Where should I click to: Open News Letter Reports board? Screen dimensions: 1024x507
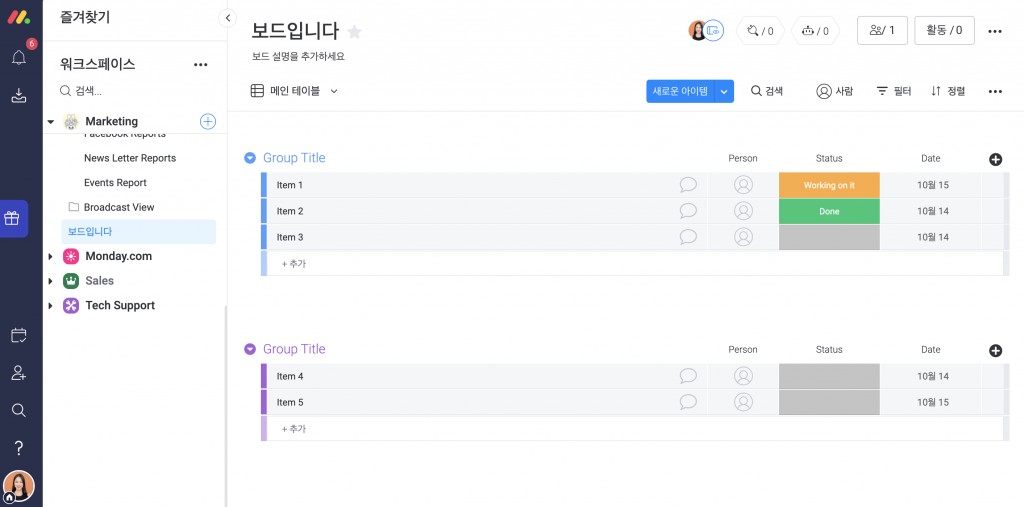pos(130,158)
